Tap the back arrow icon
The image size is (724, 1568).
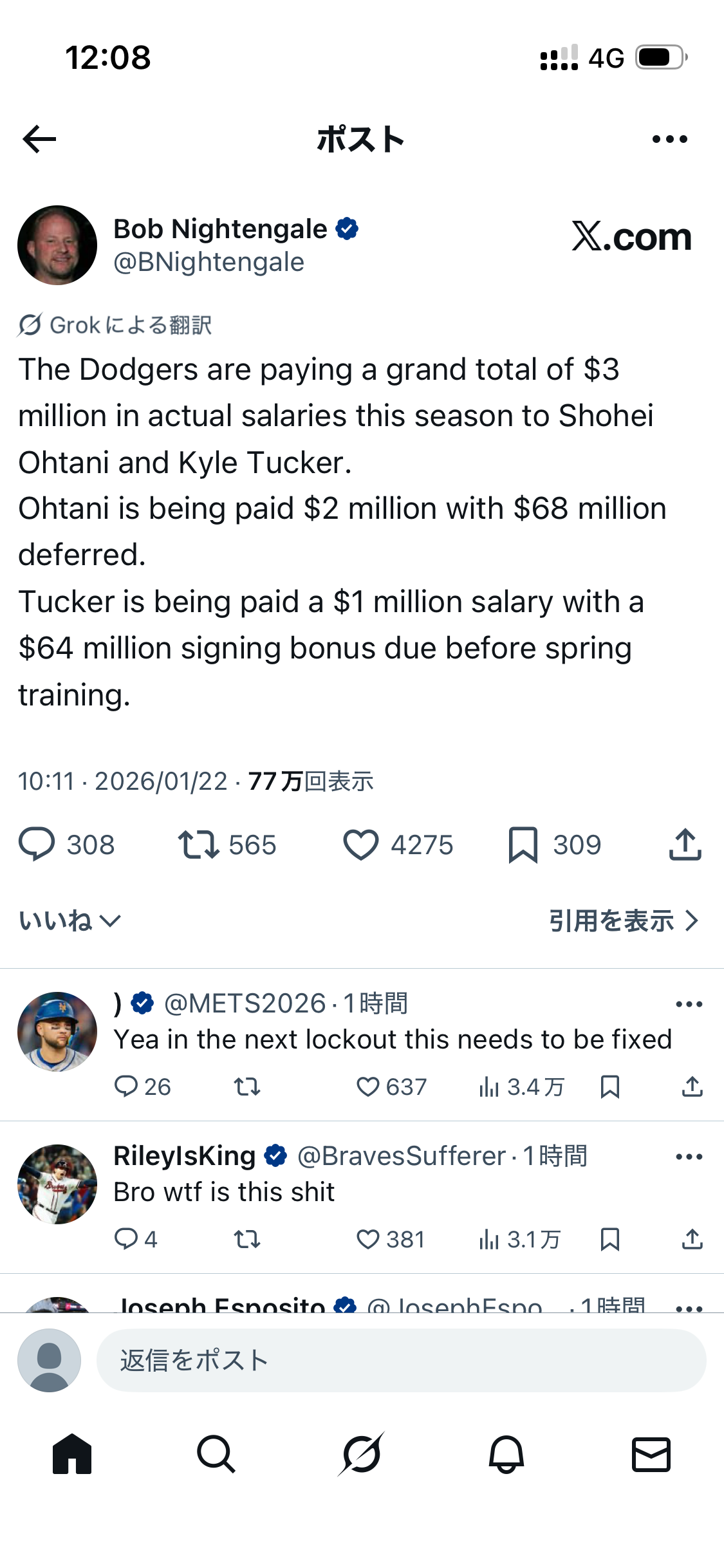pos(39,139)
